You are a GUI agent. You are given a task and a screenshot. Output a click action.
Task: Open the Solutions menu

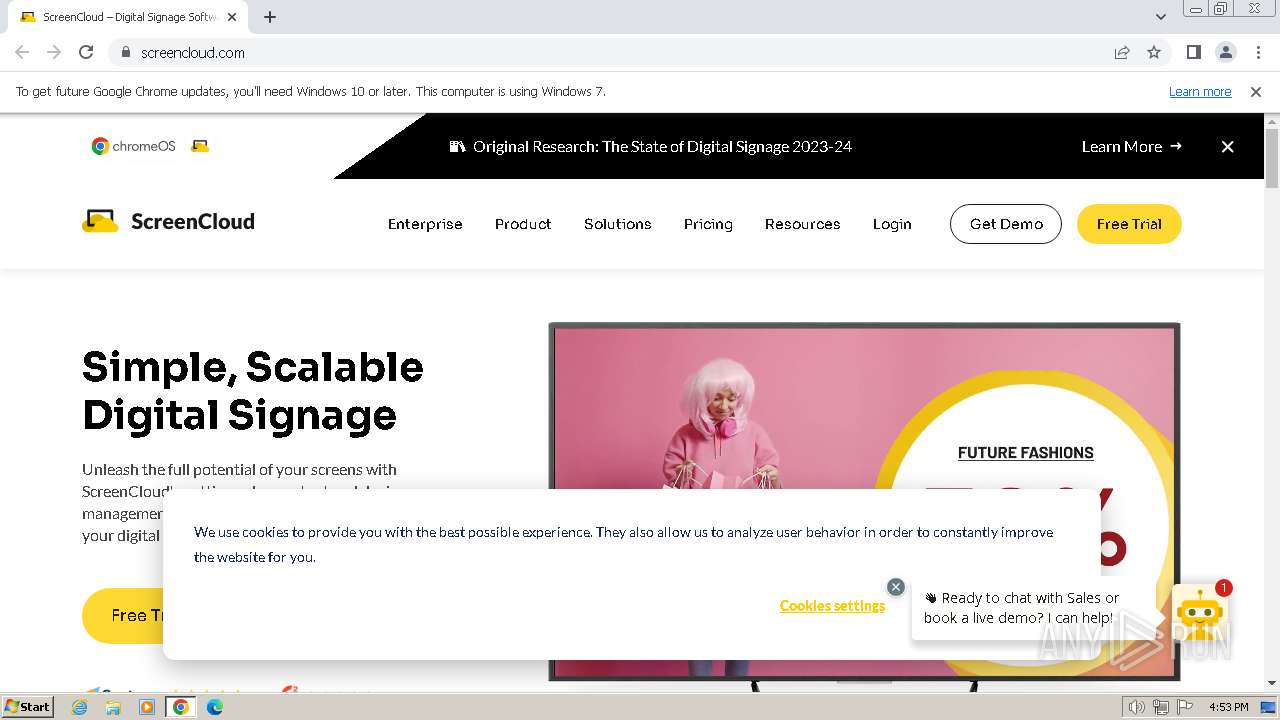click(618, 224)
